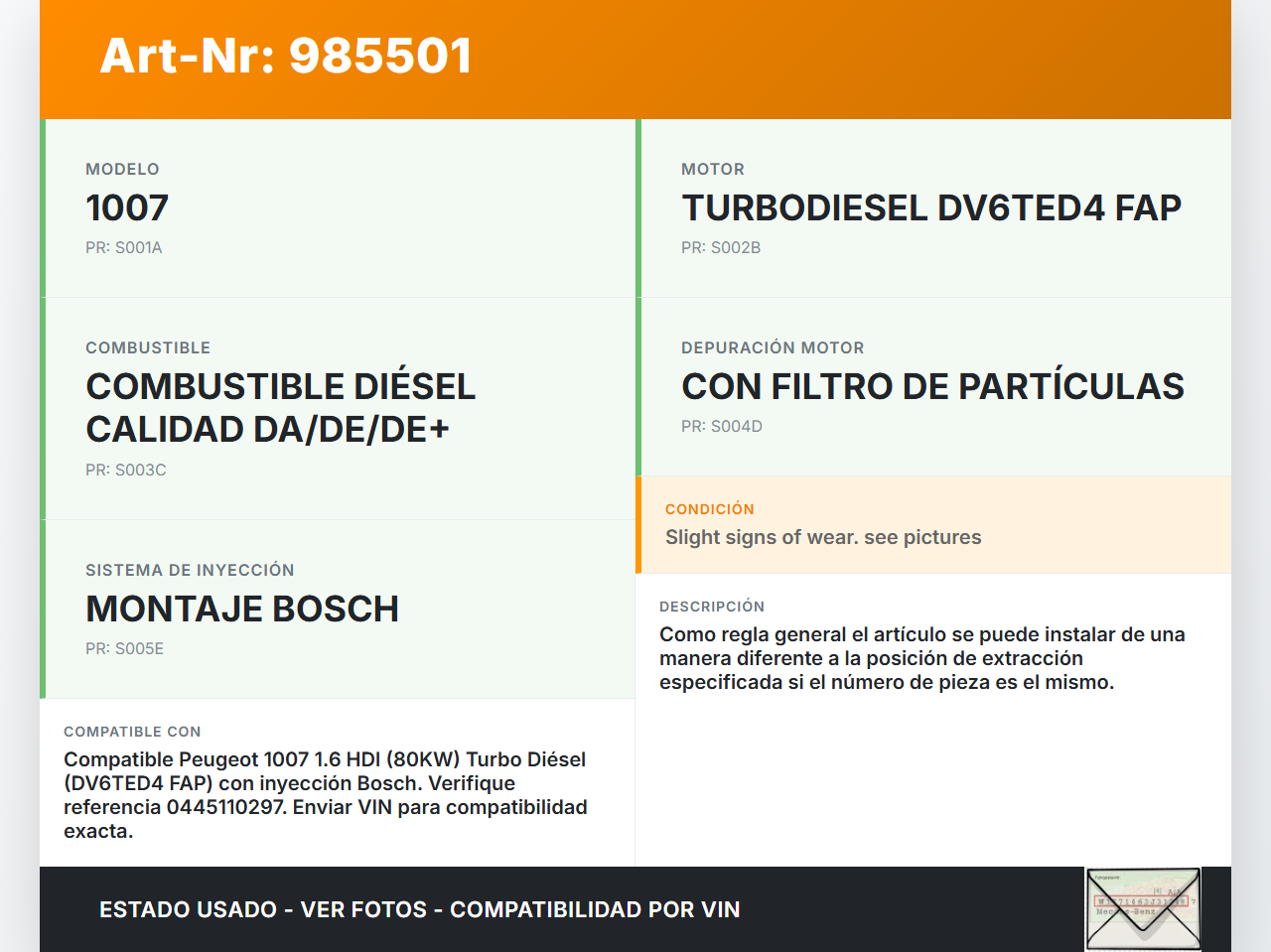This screenshot has width=1271, height=952.
Task: Select the TURBODIESEL DV6TED4 FAP motor value
Action: [930, 208]
